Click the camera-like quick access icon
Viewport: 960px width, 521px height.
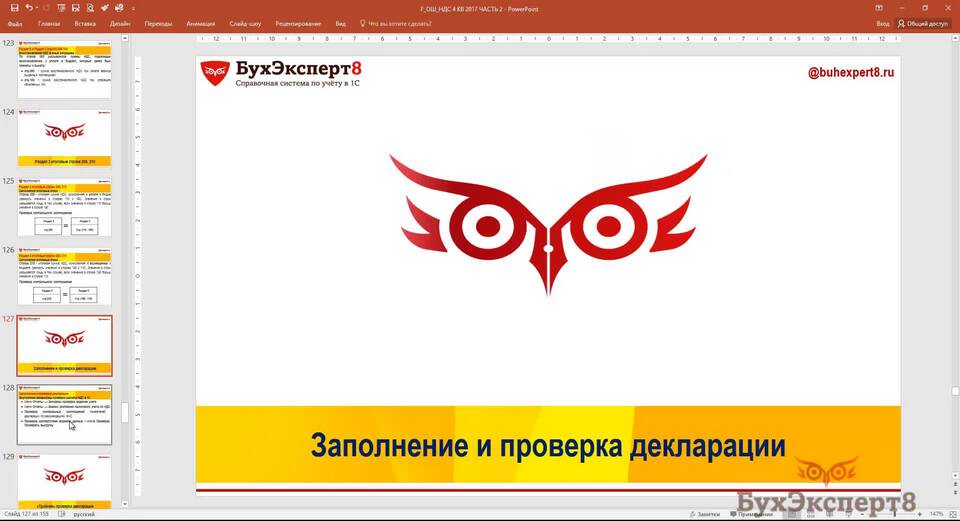tap(119, 8)
